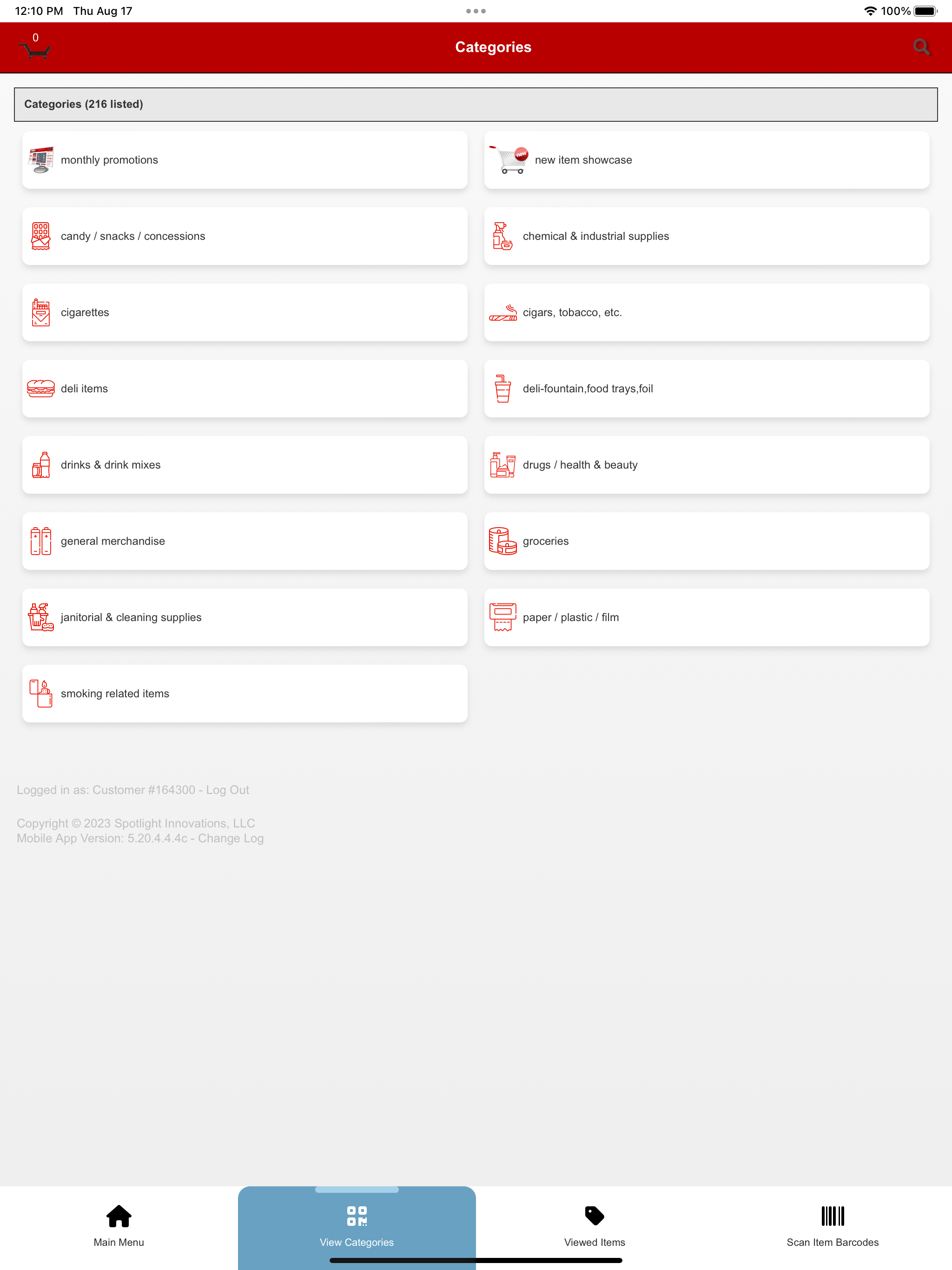
Task: Click the Log Out link
Action: [227, 790]
